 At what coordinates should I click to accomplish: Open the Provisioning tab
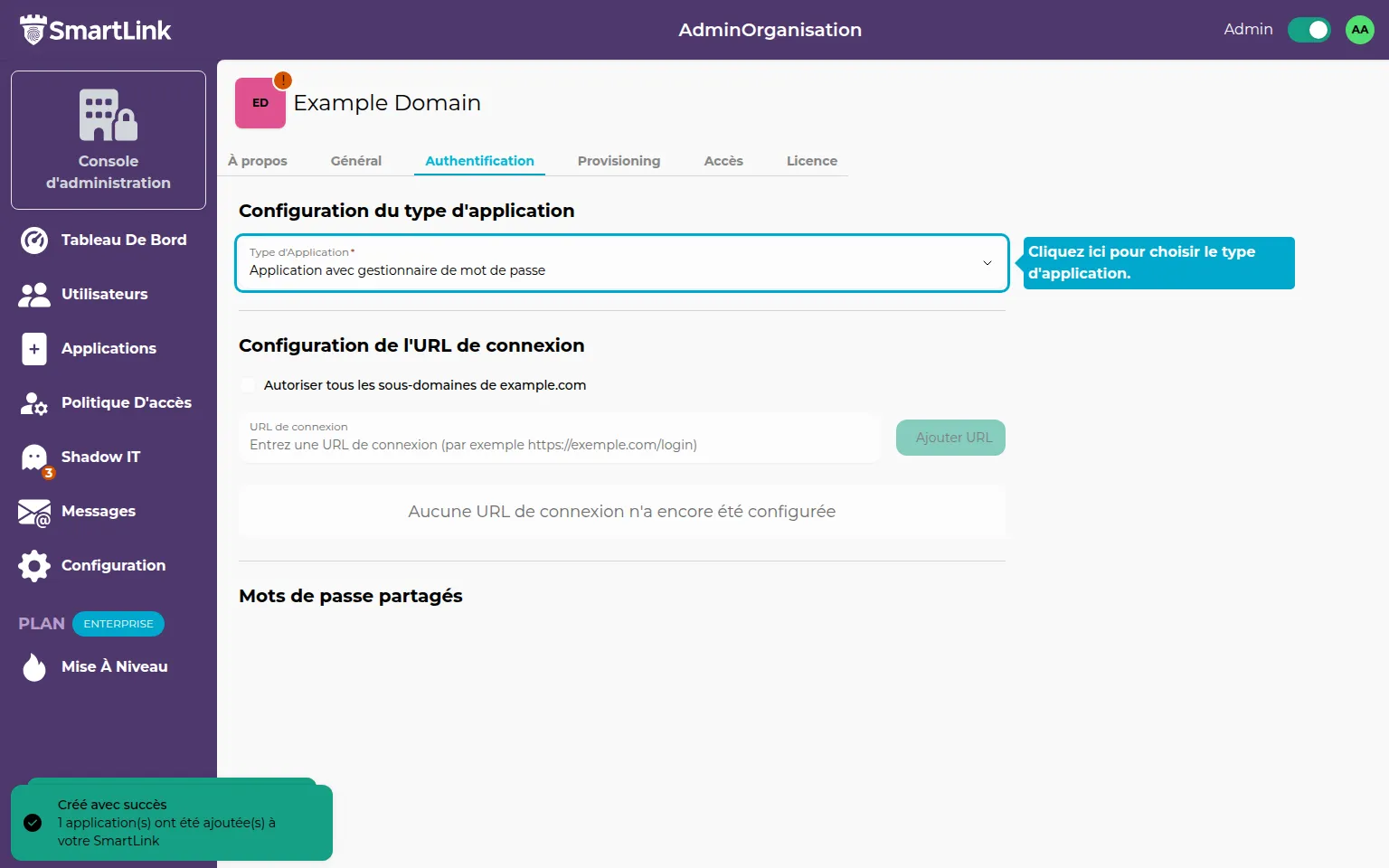click(619, 161)
